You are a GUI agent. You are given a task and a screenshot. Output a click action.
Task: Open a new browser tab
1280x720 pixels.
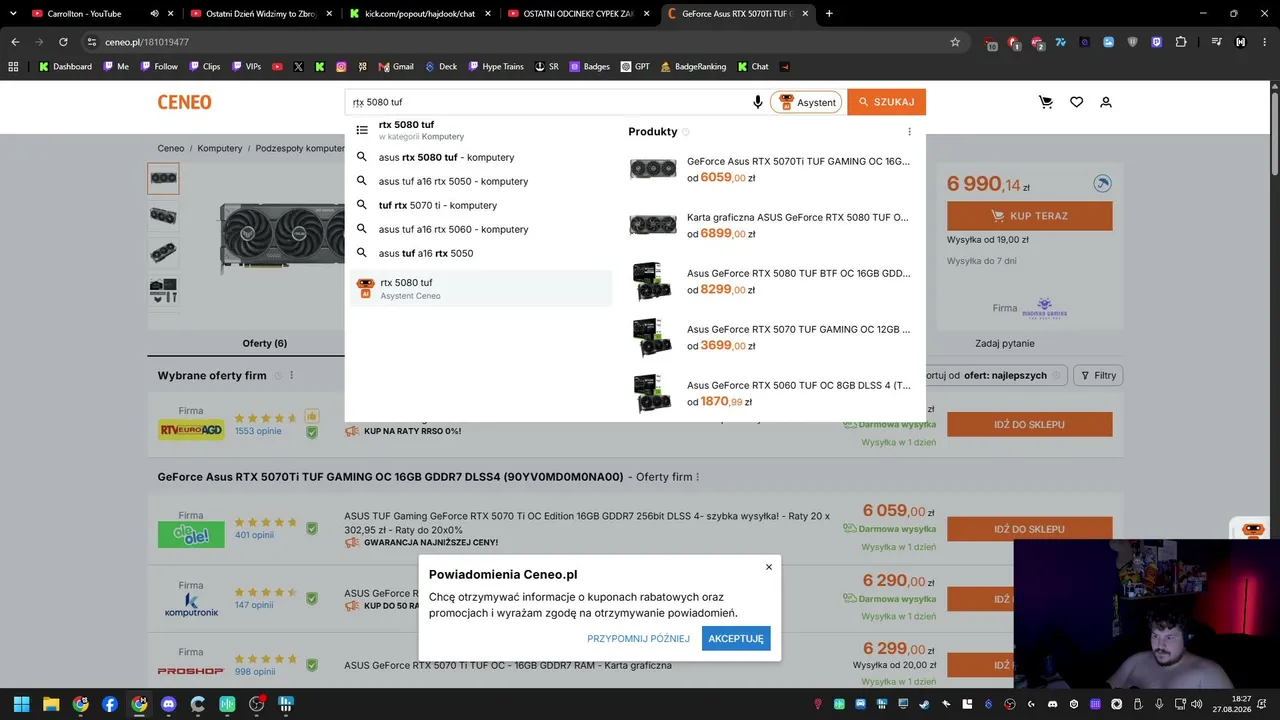[829, 14]
